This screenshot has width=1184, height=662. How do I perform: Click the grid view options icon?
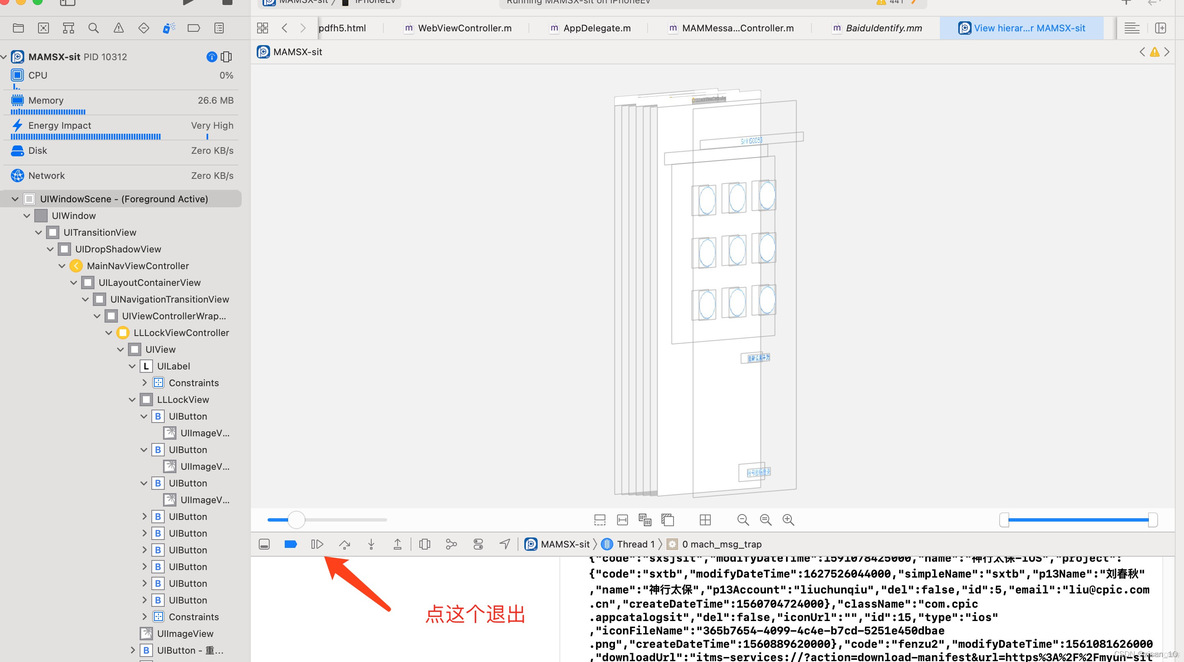[x=705, y=519]
